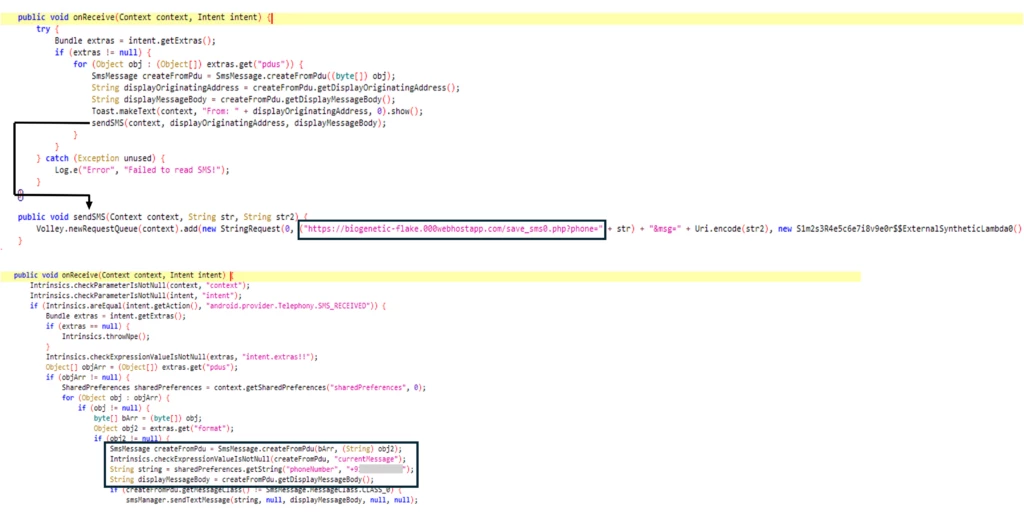Screen dimensions: 1024x513
Task: Select the 'if (extras != null) {' line
Action: tap(103, 53)
